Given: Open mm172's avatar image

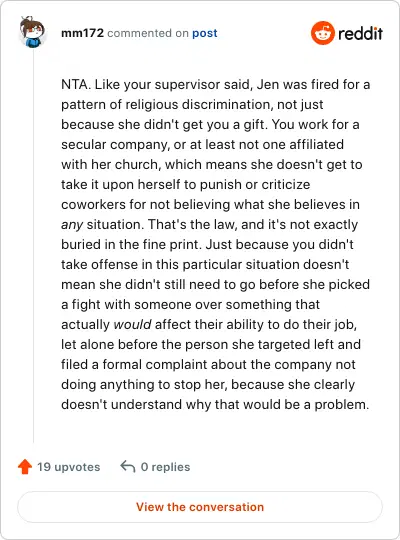Looking at the screenshot, I should pos(32,32).
